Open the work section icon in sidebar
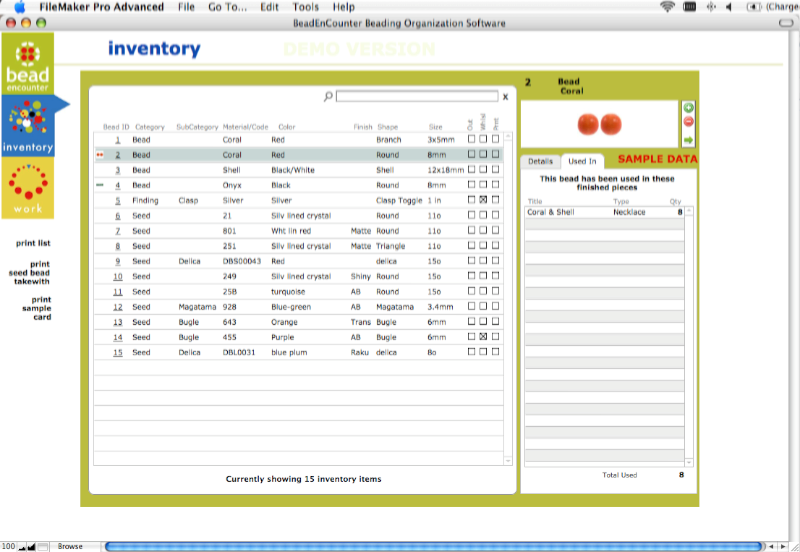The image size is (800, 552). click(x=28, y=188)
